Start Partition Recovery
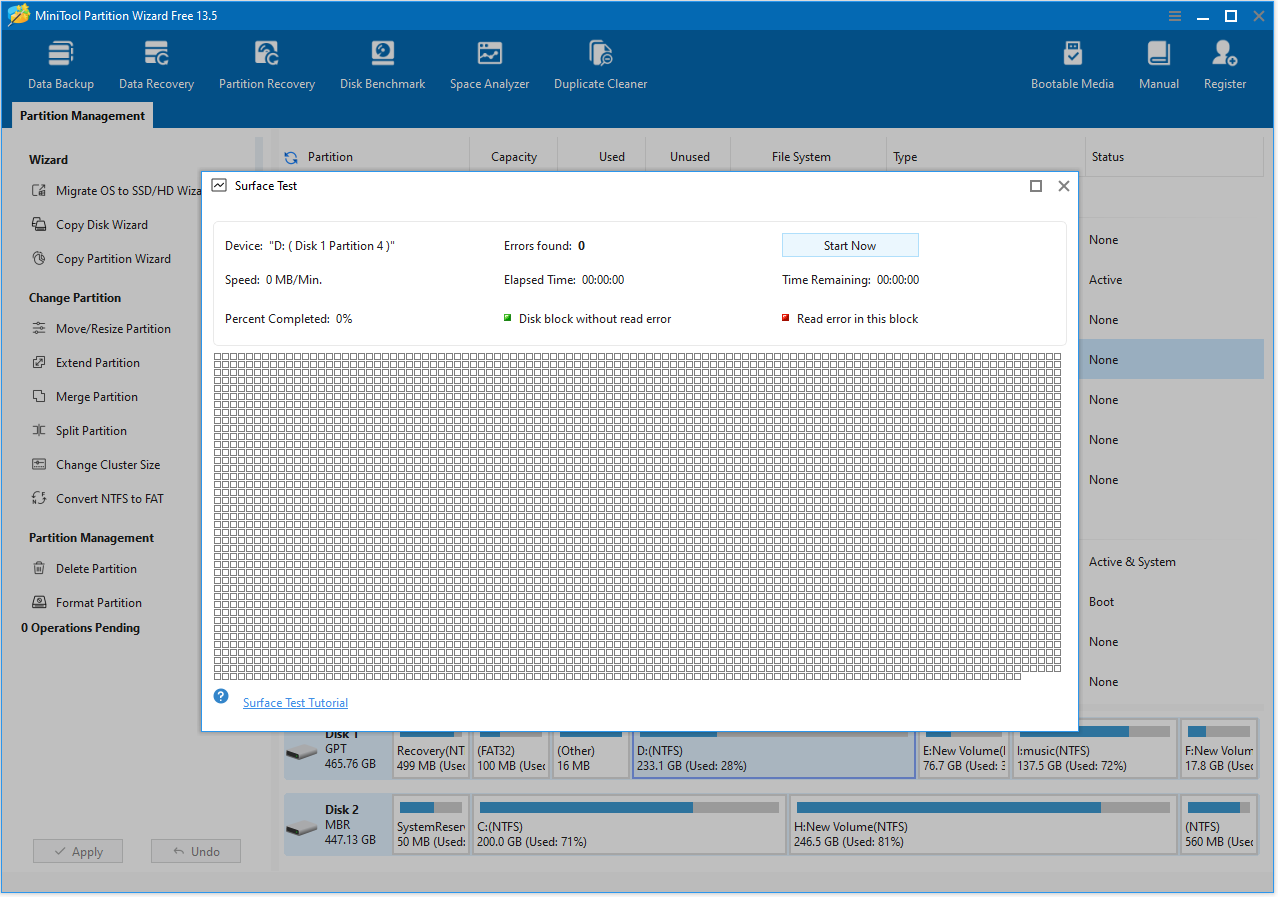Image resolution: width=1279 pixels, height=897 pixels. [x=266, y=62]
